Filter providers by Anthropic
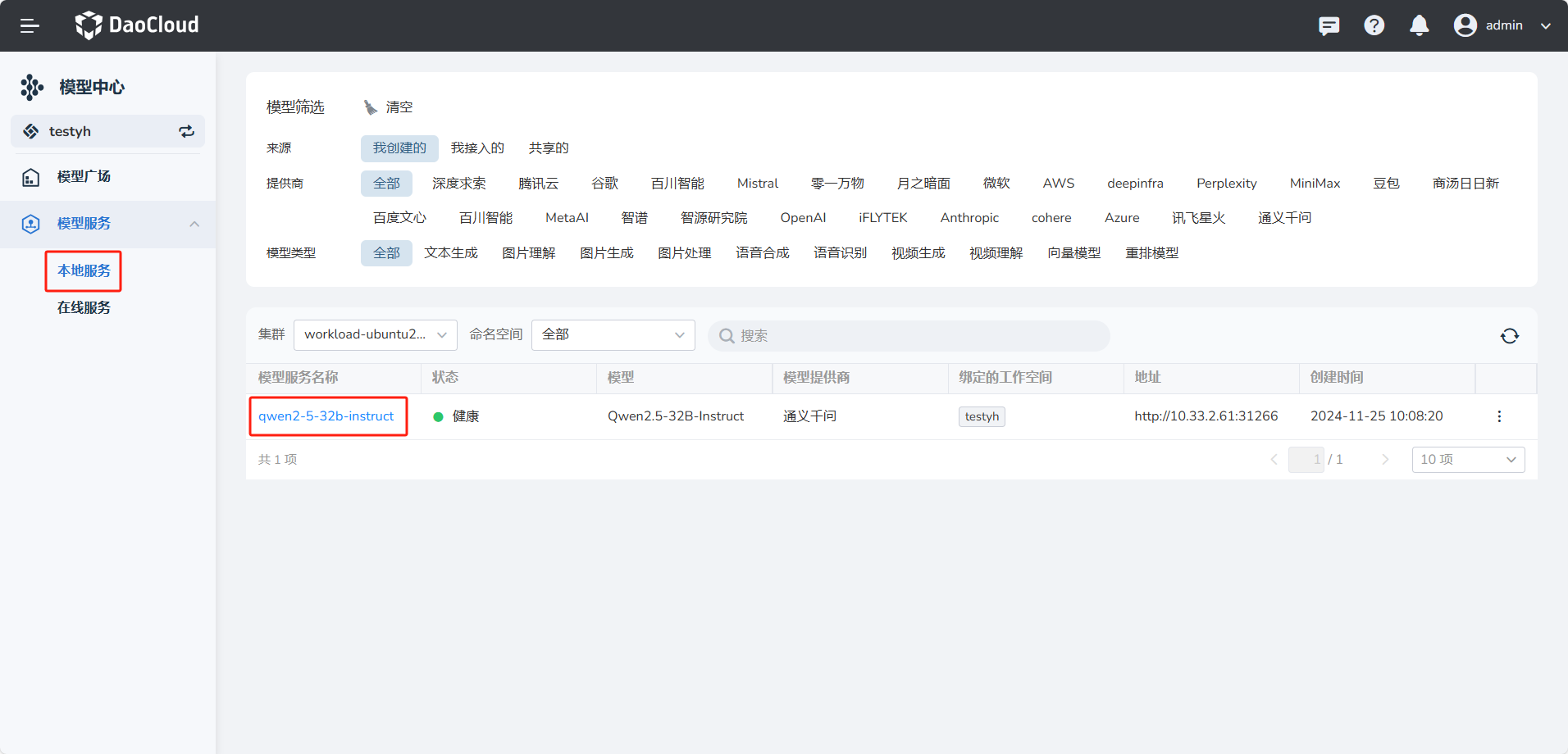 click(x=969, y=218)
